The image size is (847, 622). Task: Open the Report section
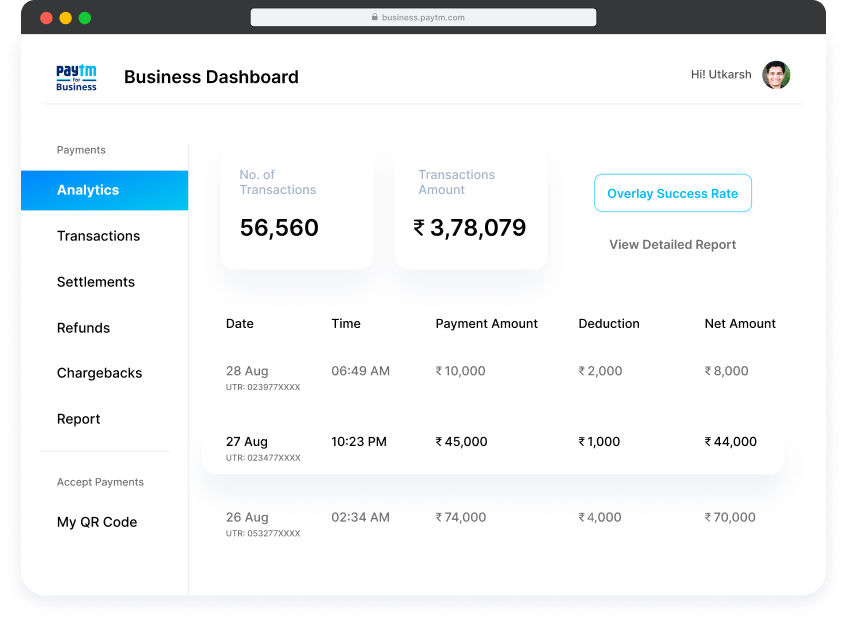[x=78, y=419]
